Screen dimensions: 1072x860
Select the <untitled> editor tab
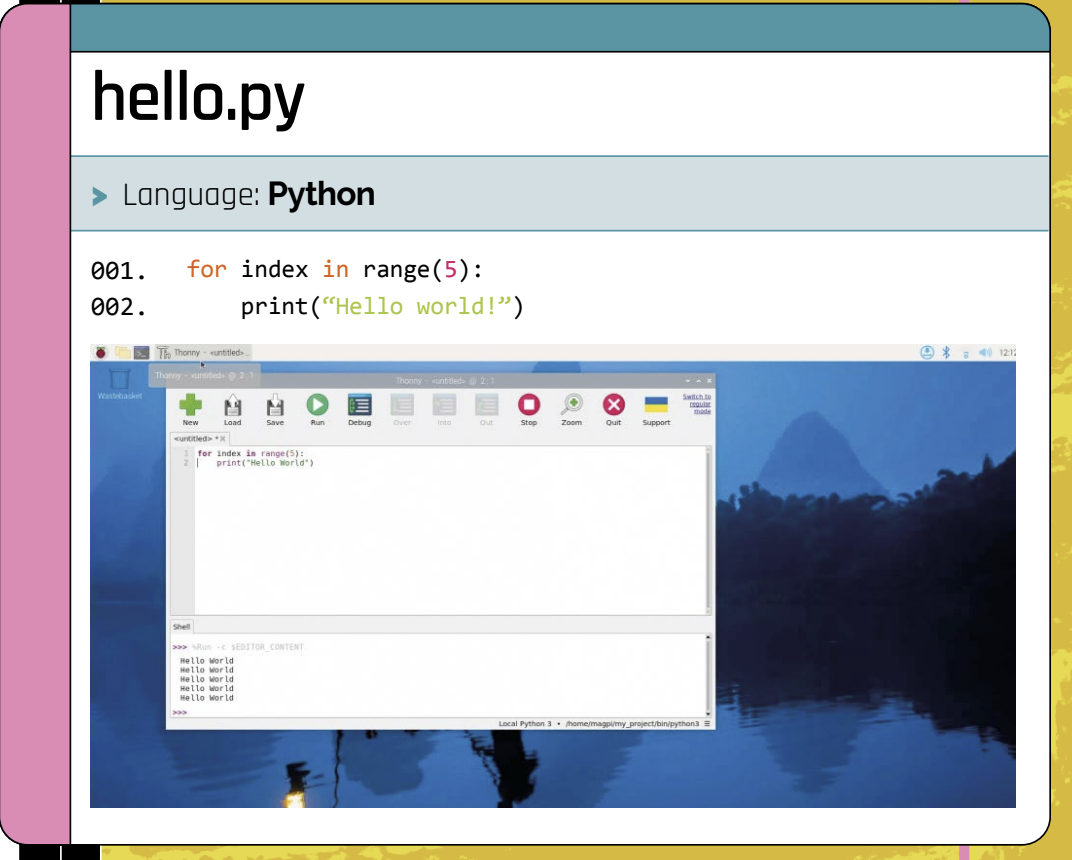coord(194,439)
